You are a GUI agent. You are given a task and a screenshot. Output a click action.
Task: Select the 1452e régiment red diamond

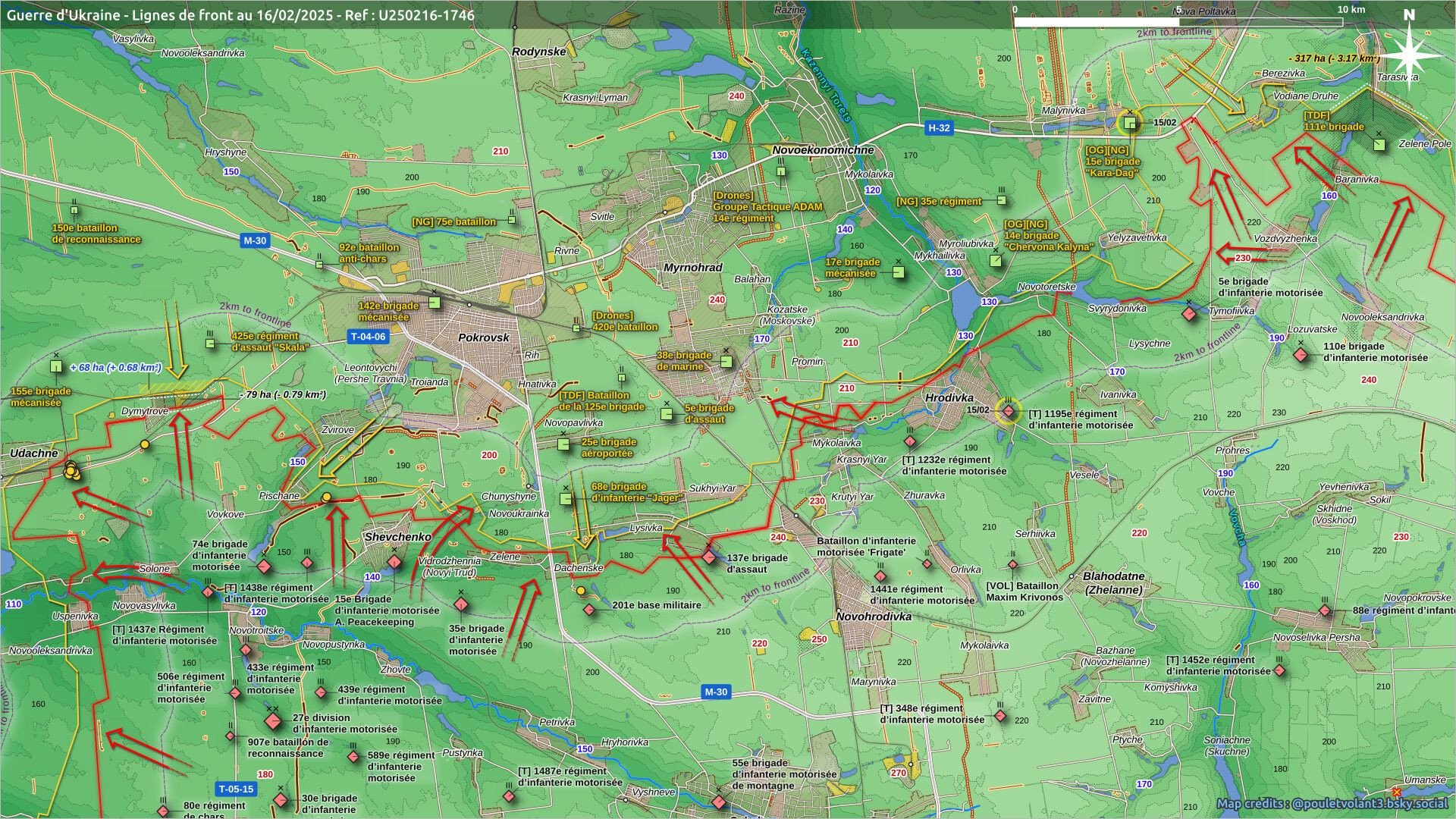[1280, 670]
